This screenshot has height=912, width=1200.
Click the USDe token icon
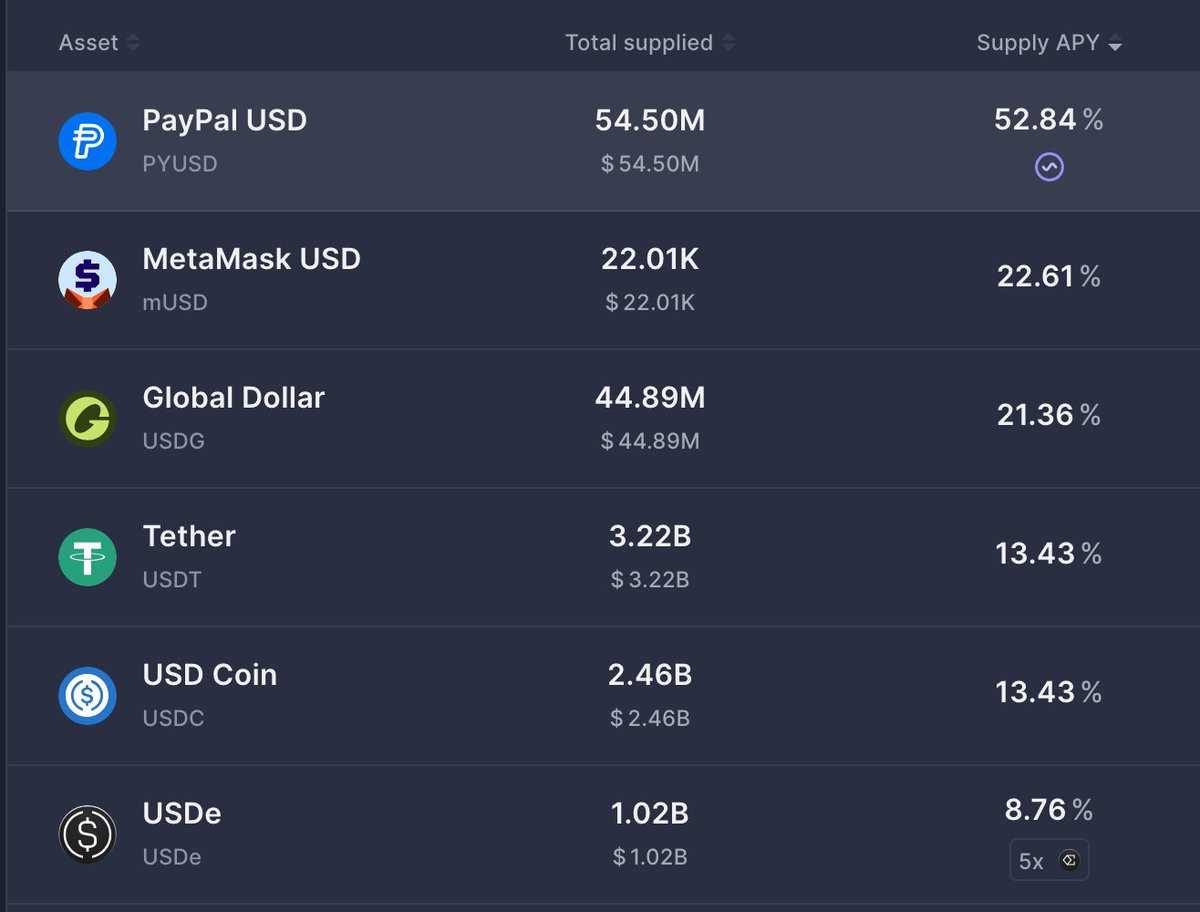tap(88, 835)
